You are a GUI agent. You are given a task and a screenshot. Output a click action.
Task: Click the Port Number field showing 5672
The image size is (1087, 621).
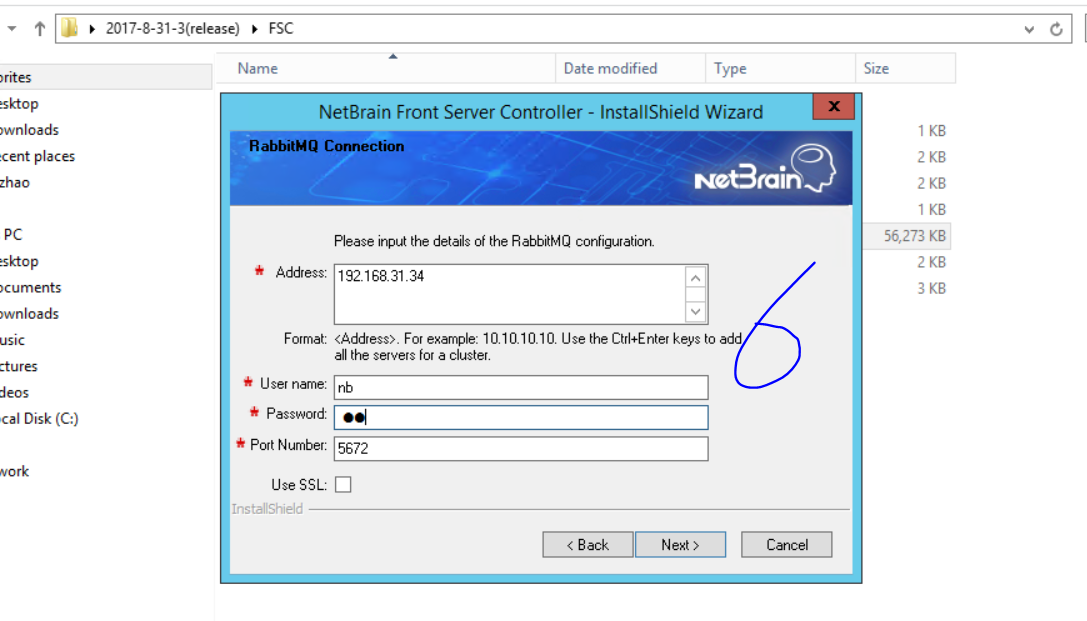pos(521,448)
